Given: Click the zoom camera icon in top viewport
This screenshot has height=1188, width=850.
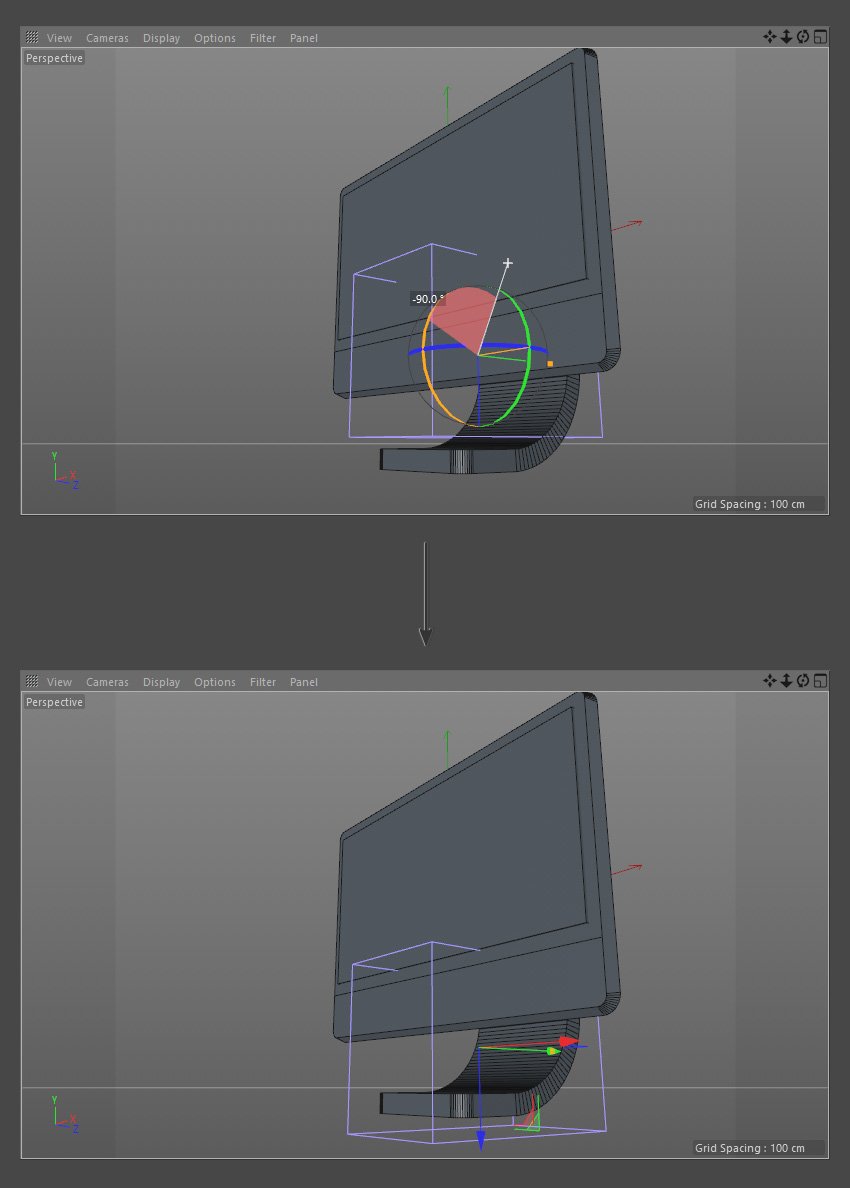Looking at the screenshot, I should point(786,36).
